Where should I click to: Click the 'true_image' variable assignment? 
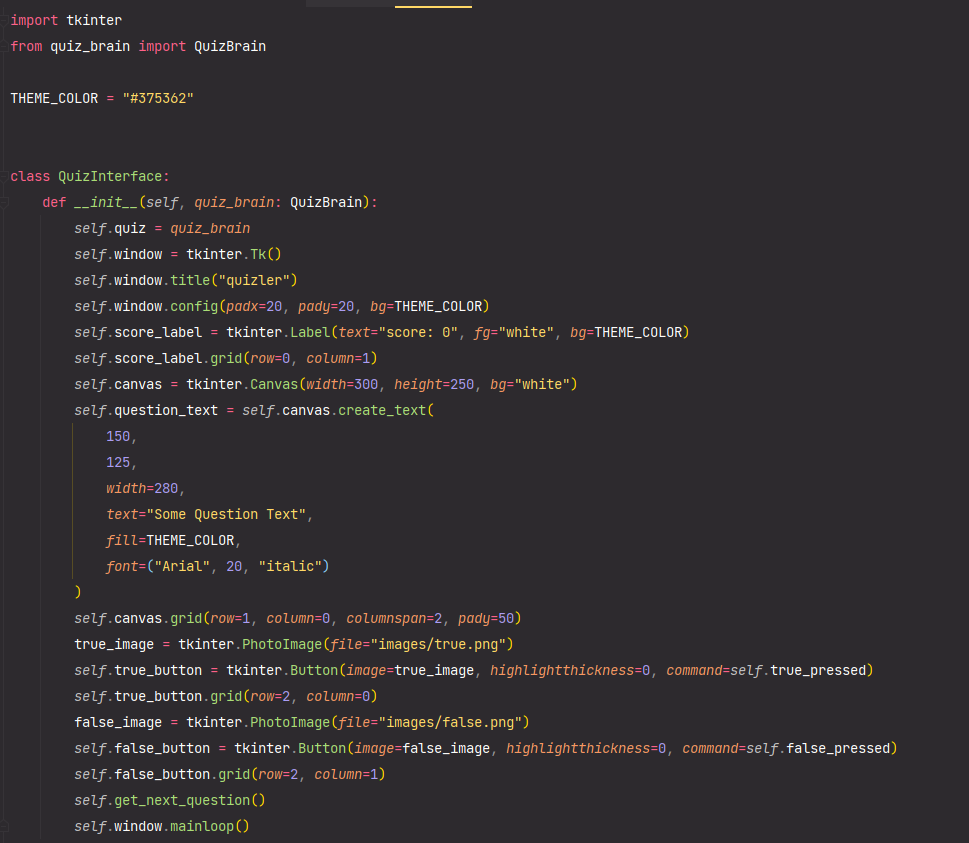coord(114,644)
